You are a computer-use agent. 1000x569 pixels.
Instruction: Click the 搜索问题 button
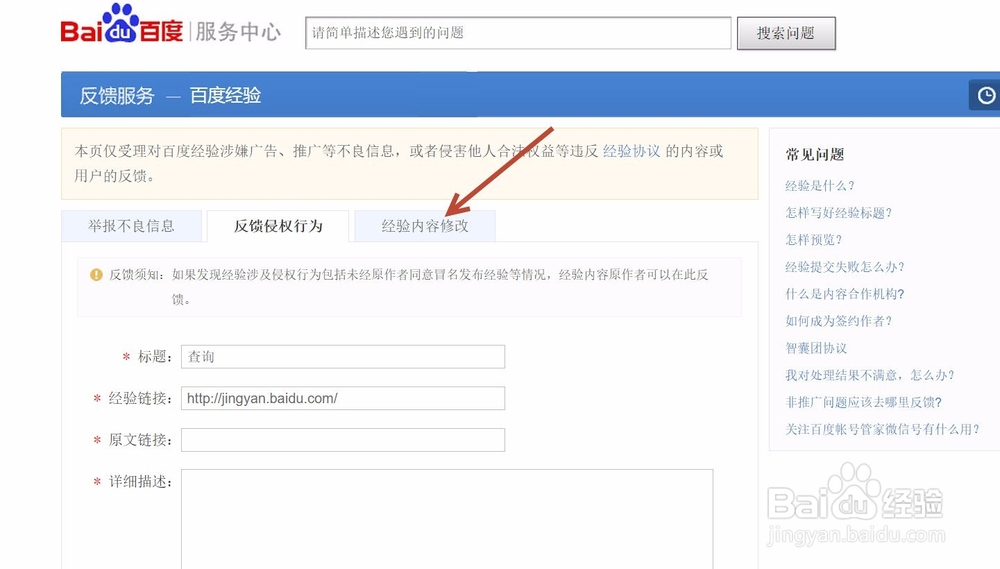(x=786, y=33)
